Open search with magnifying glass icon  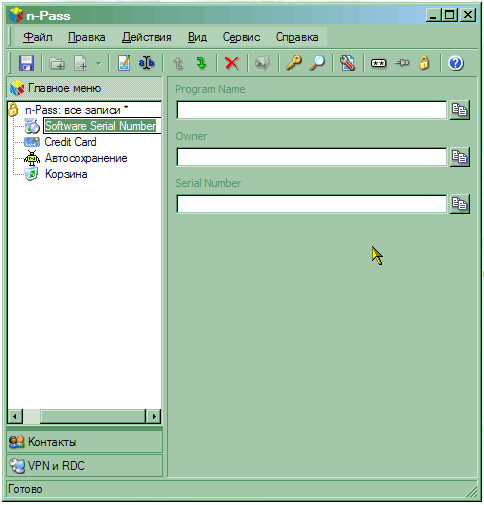(x=317, y=63)
